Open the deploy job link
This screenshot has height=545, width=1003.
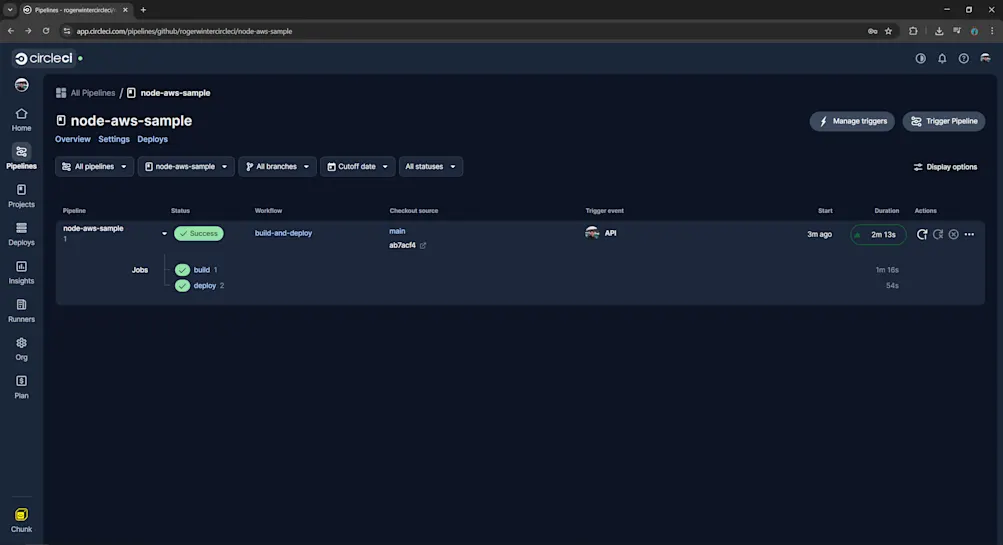click(205, 285)
